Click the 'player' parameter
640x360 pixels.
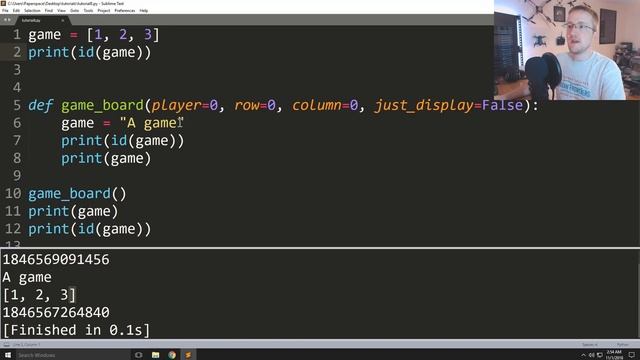coord(176,105)
